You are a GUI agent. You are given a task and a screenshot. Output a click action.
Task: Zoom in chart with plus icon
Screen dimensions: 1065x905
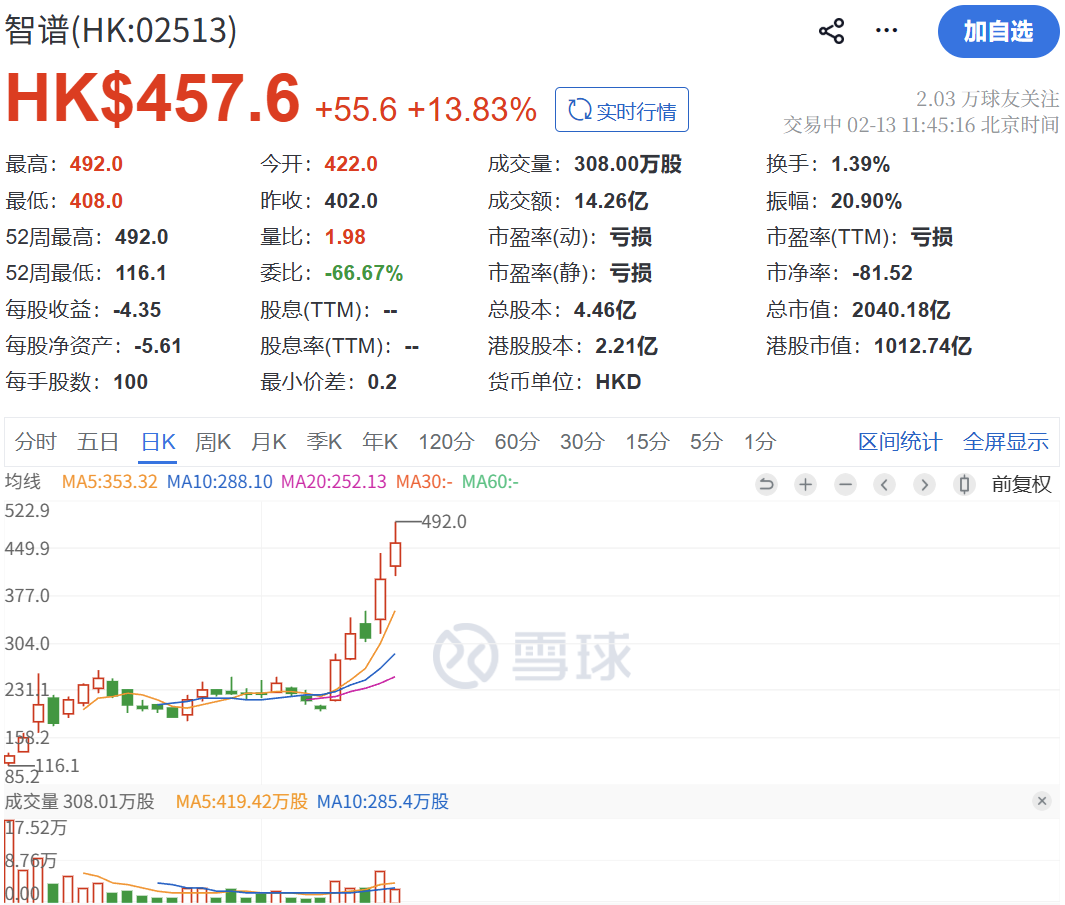(x=806, y=484)
